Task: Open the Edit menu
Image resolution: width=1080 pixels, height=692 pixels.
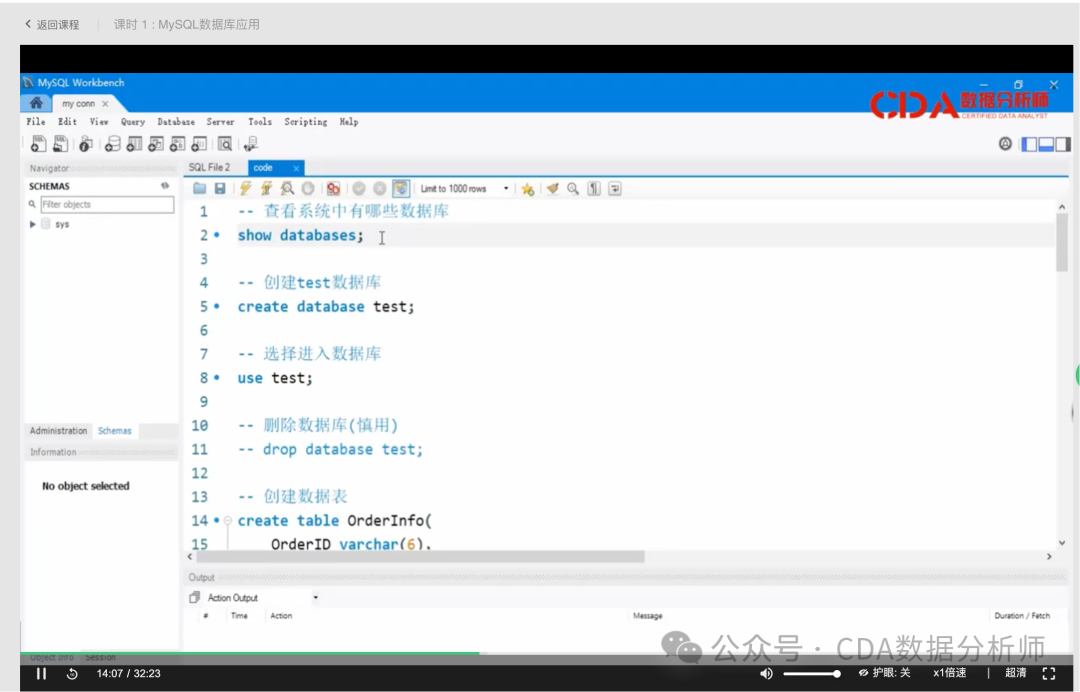Action: 67,121
